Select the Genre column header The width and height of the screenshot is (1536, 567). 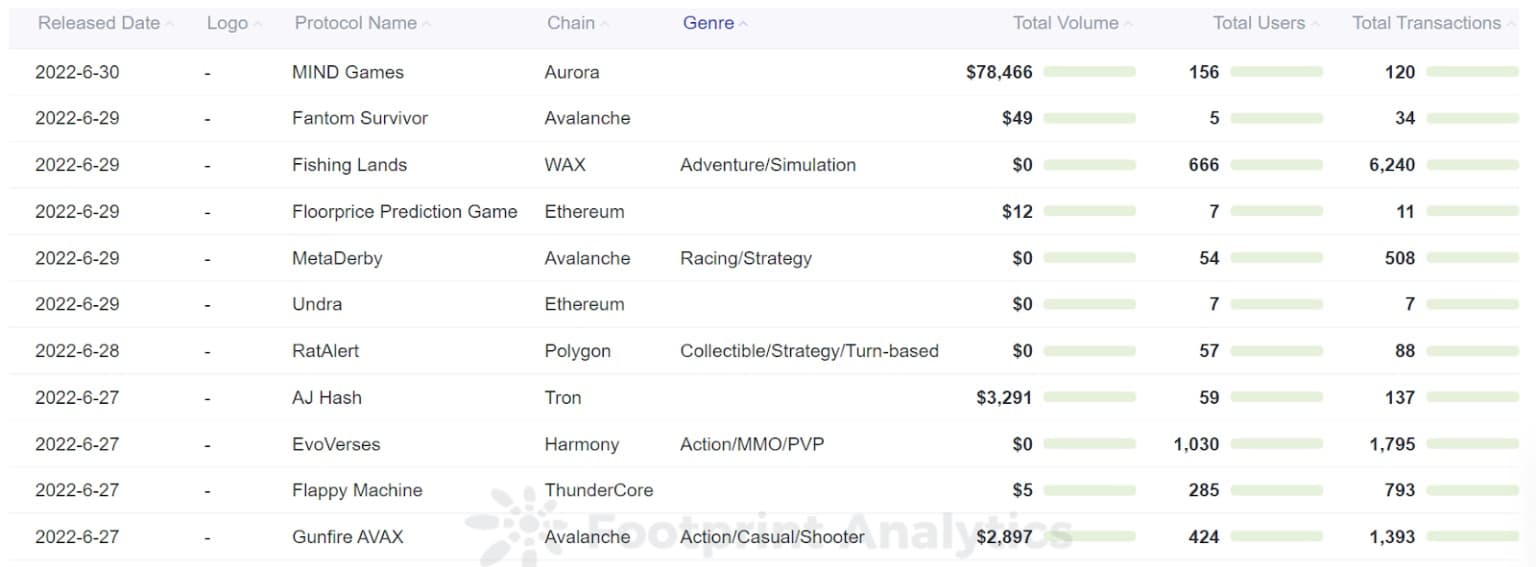pos(708,23)
